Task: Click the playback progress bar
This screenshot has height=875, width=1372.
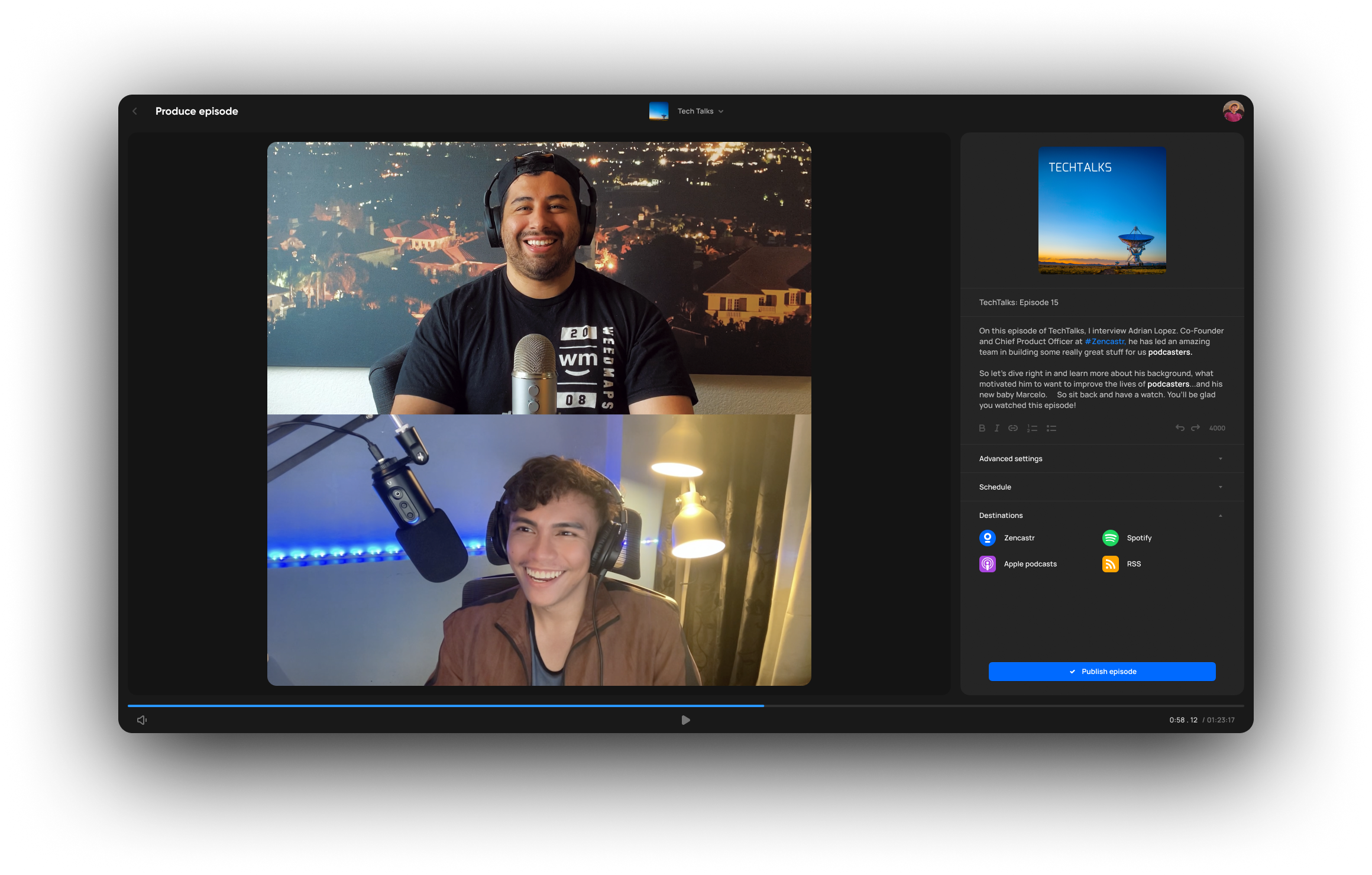Action: 686,706
